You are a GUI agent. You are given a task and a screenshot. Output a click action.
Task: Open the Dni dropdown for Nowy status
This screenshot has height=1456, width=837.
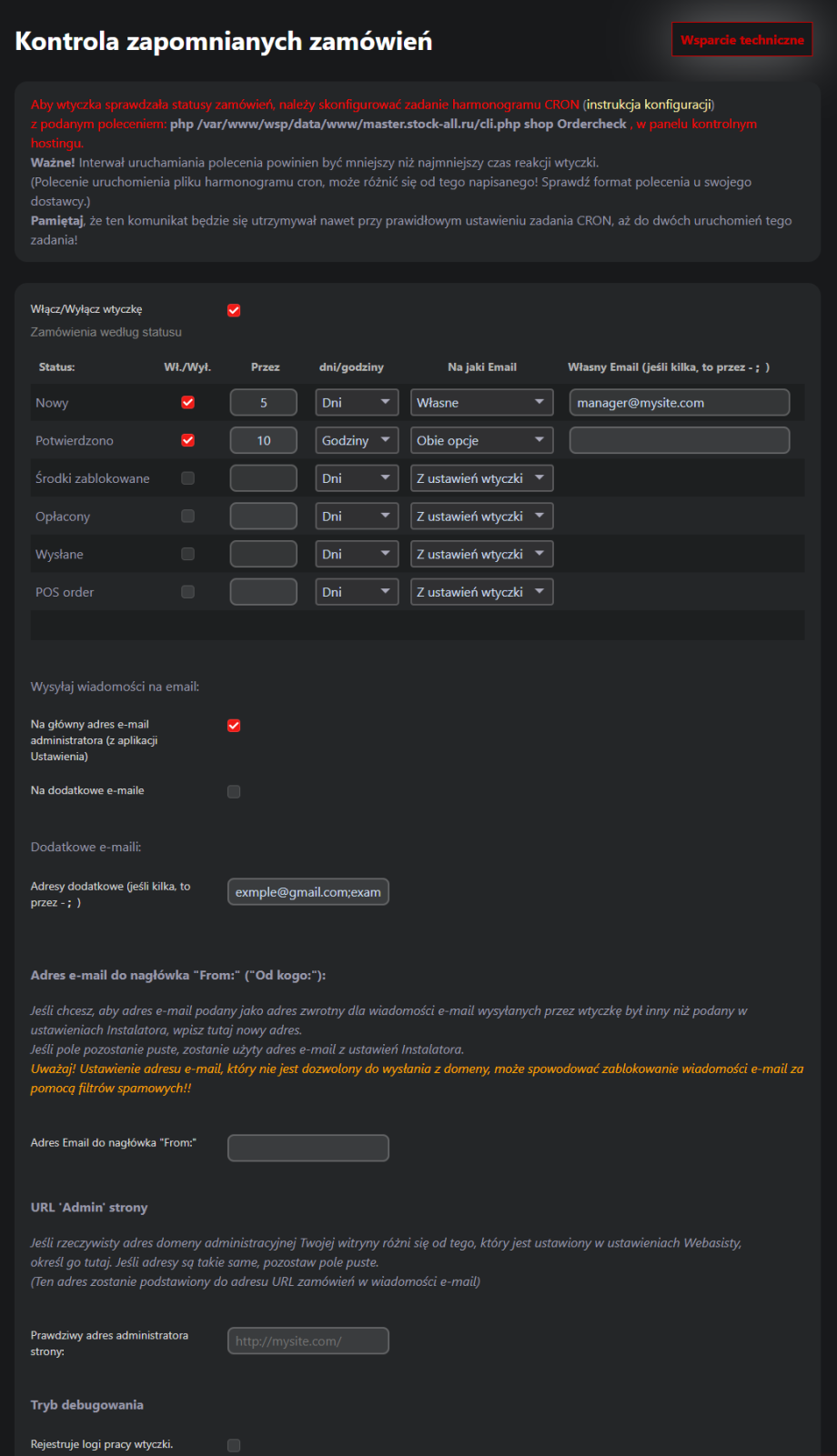pyautogui.click(x=357, y=402)
